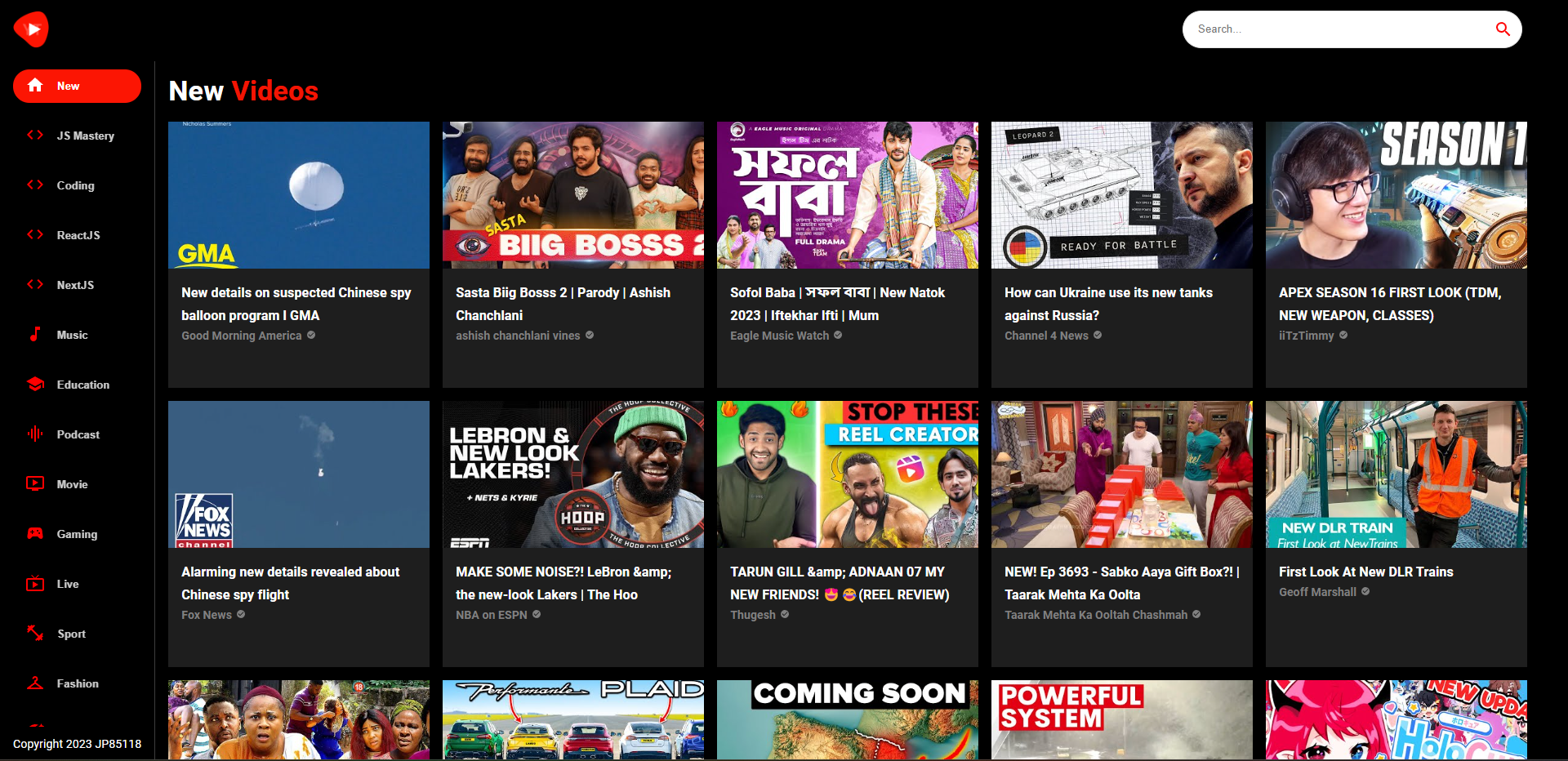Click verified badge beside Channel 4 News
This screenshot has width=1568, height=761.
tap(1098, 336)
